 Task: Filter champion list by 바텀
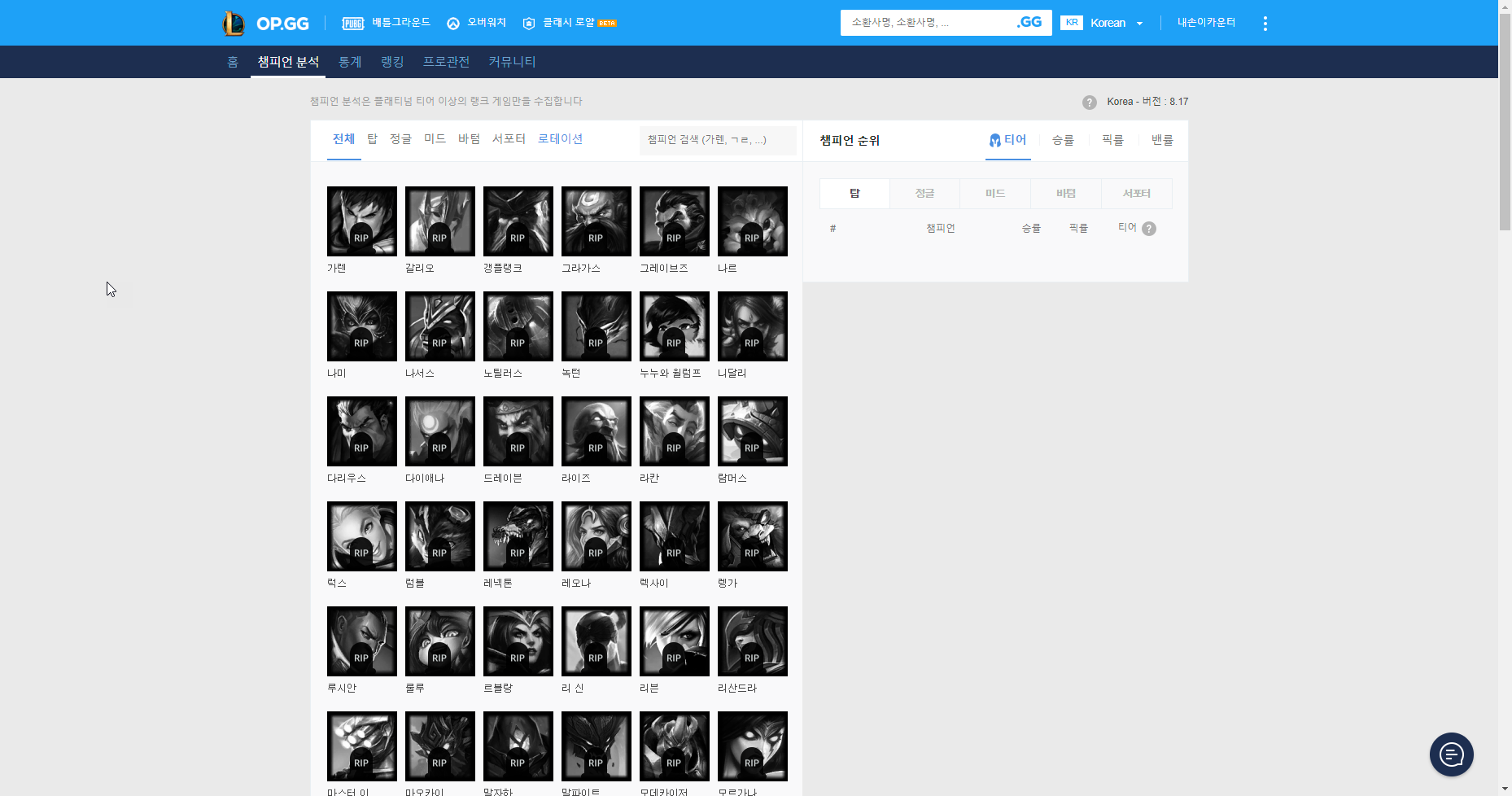(x=469, y=139)
